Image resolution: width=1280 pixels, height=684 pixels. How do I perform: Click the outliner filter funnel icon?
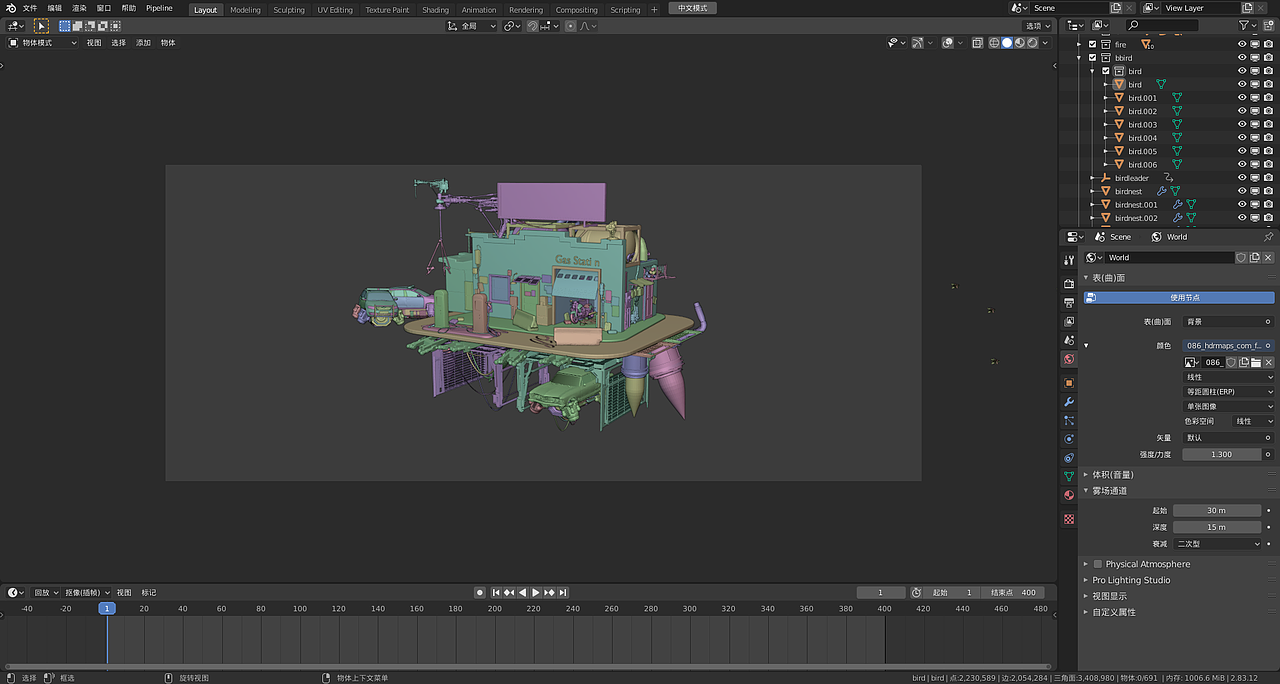1244,25
